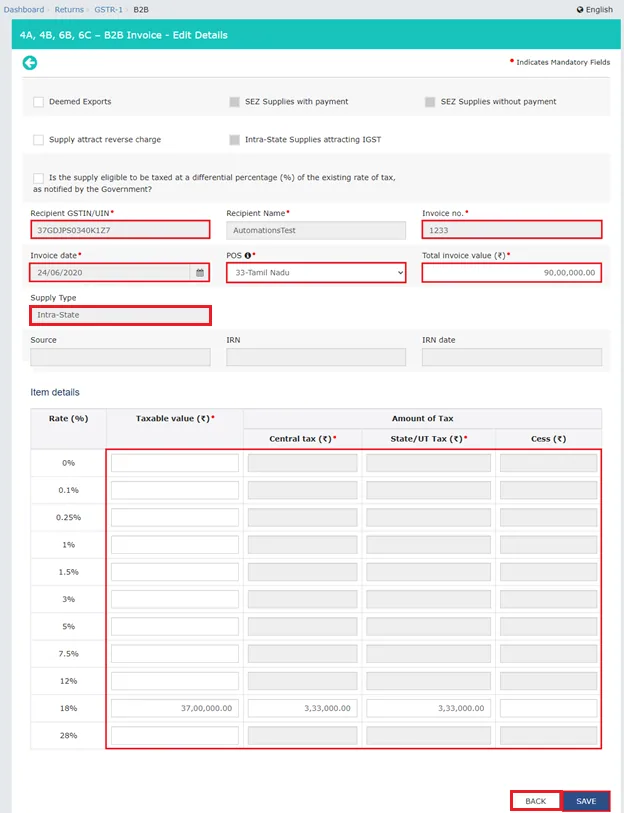Click the B2B breadcrumb text
624x813 pixels.
pos(141,9)
